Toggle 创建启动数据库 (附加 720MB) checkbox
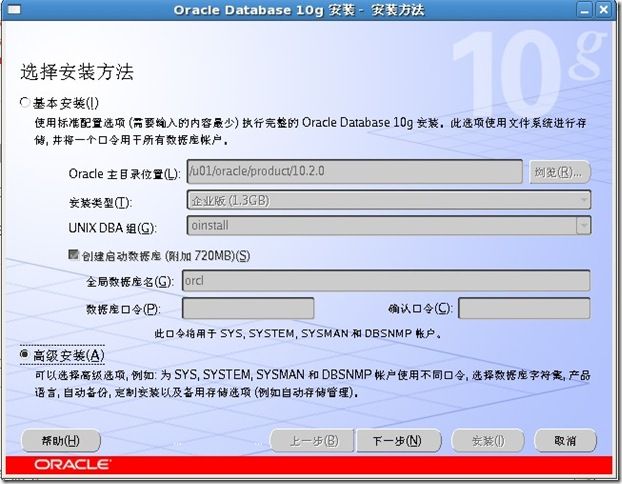The width and height of the screenshot is (622, 484). pyautogui.click(x=73, y=255)
